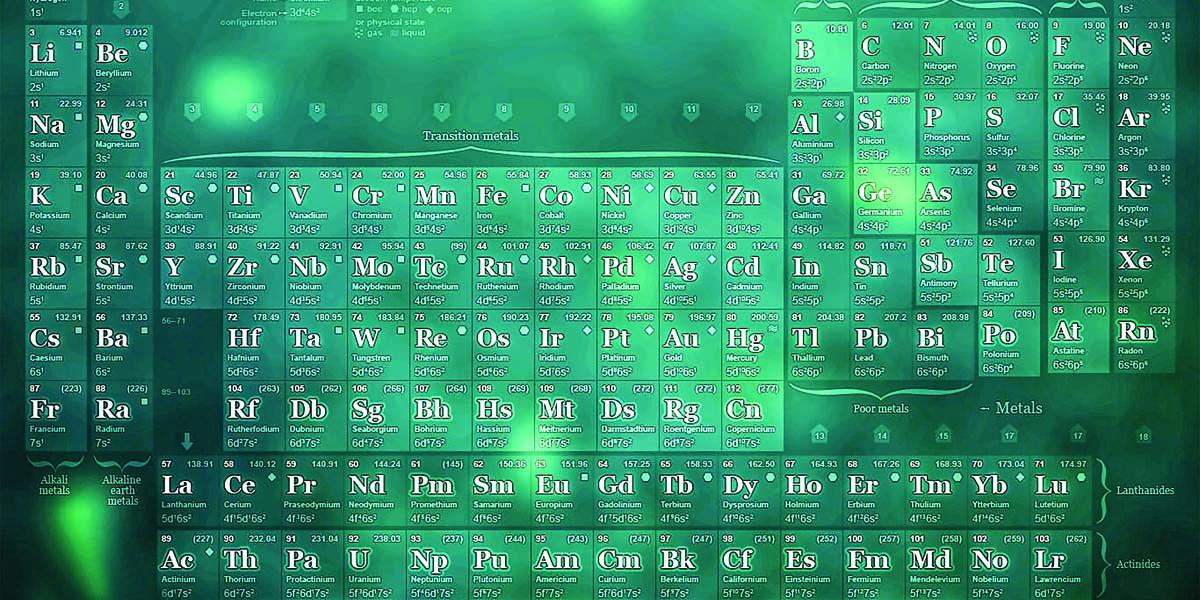This screenshot has width=1200, height=600.
Task: Select the Iron element cell
Action: 504,202
